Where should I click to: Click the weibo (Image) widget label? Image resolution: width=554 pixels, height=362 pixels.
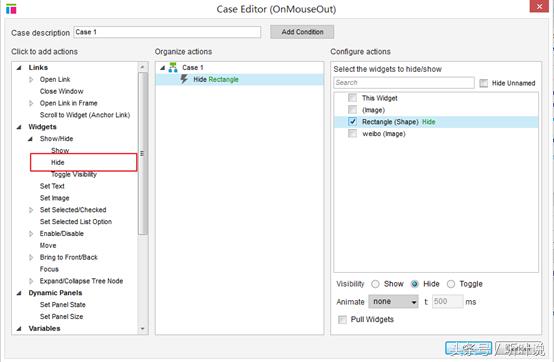384,133
